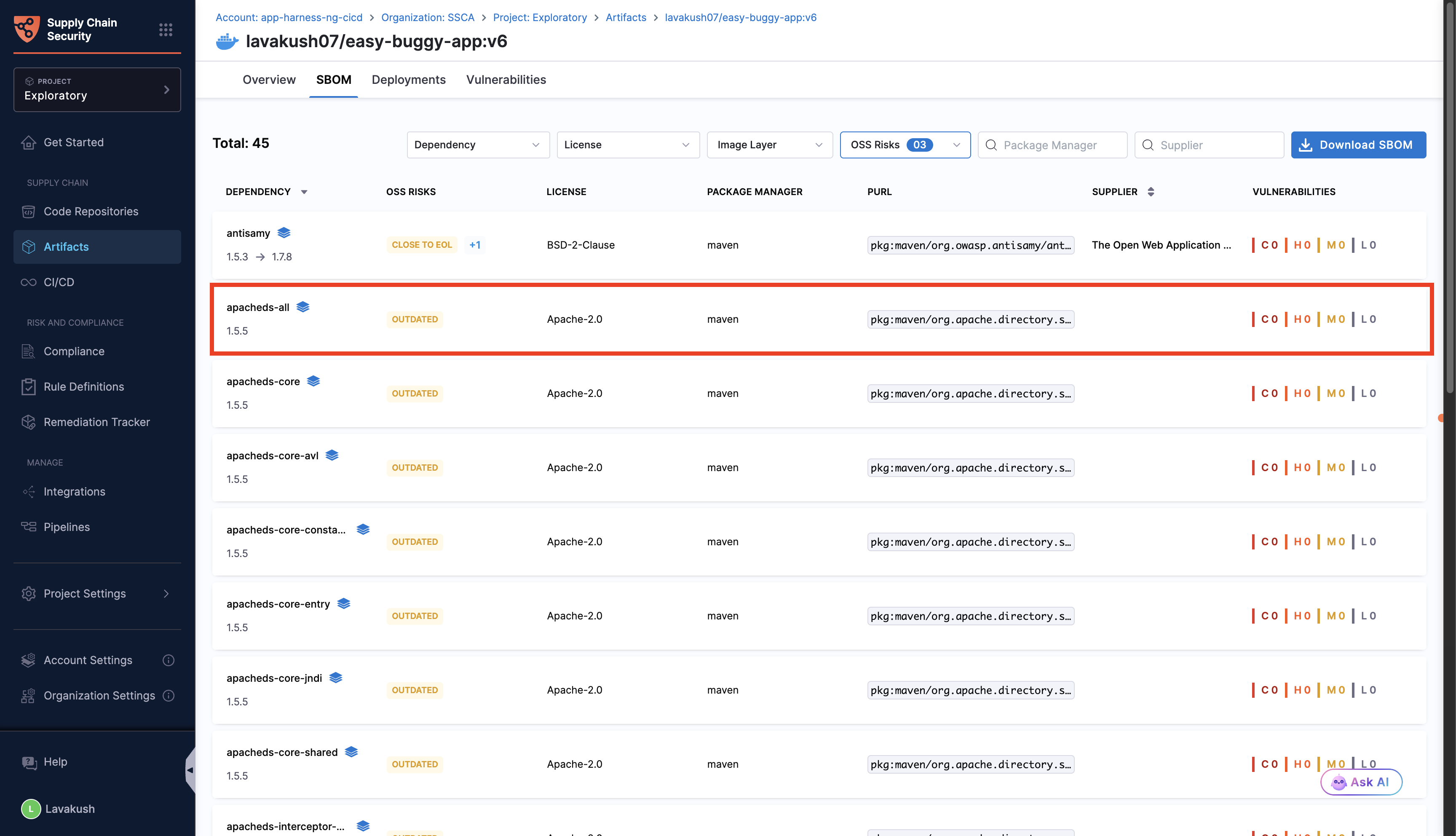
Task: Click the Code Repositories sidebar icon
Action: click(29, 211)
